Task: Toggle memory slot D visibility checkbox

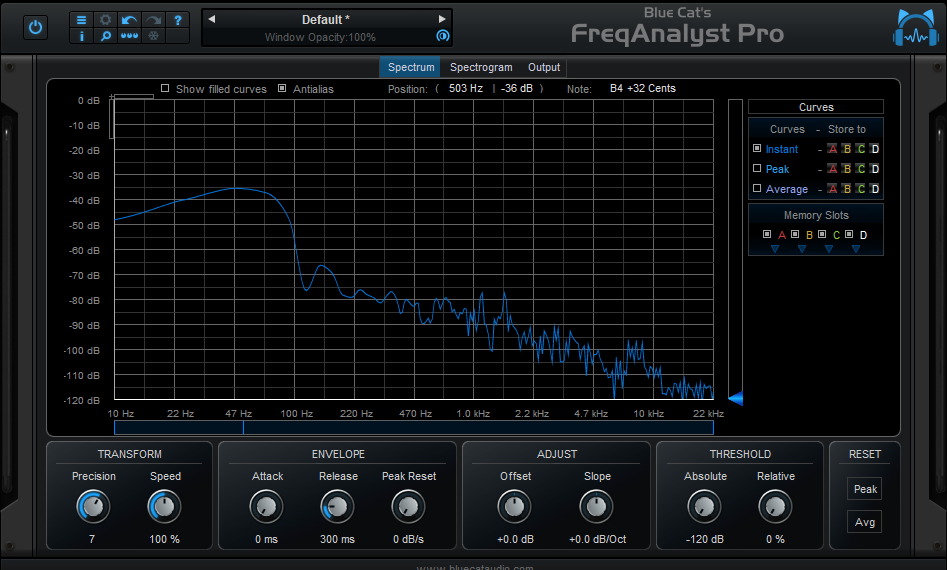Action: pos(849,234)
